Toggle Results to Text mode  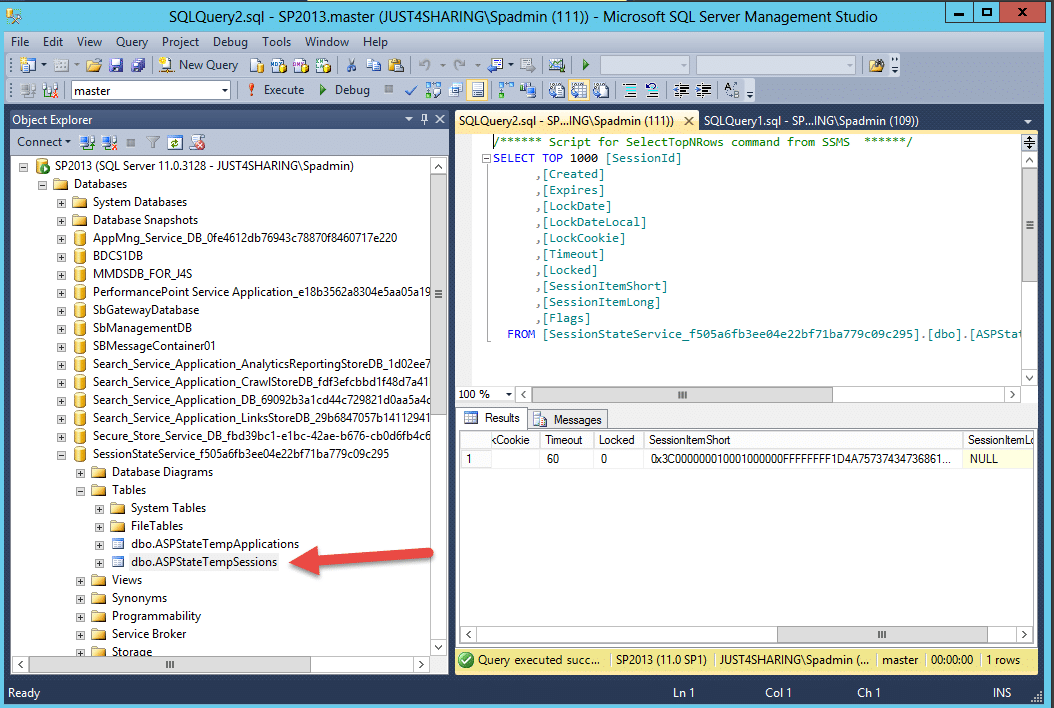[x=557, y=90]
